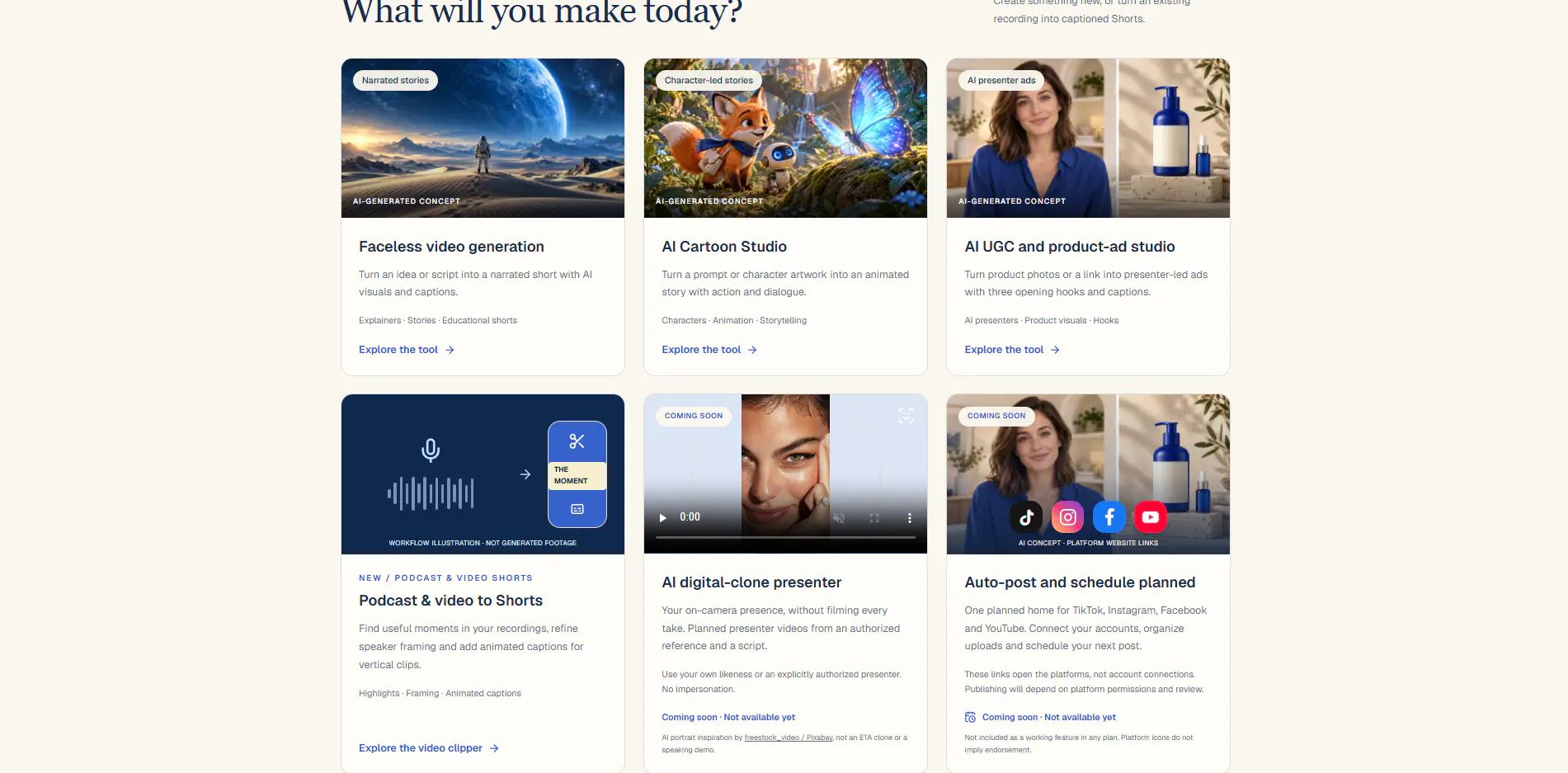Open the video's three-dot more options menu

(x=910, y=518)
